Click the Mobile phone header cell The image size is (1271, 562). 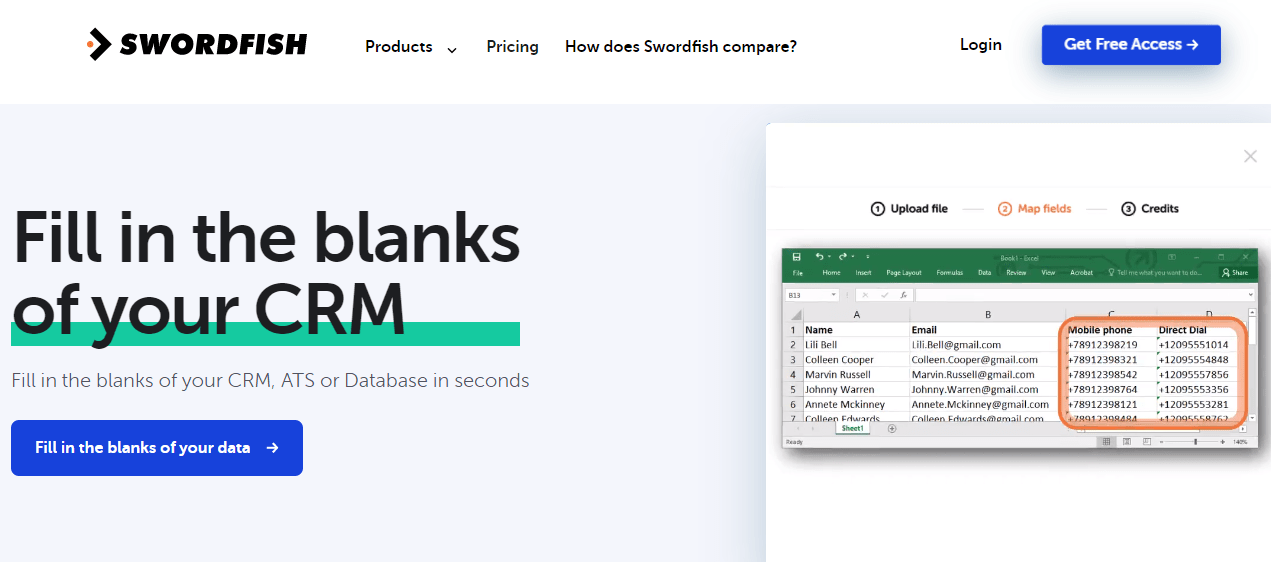coord(1110,330)
